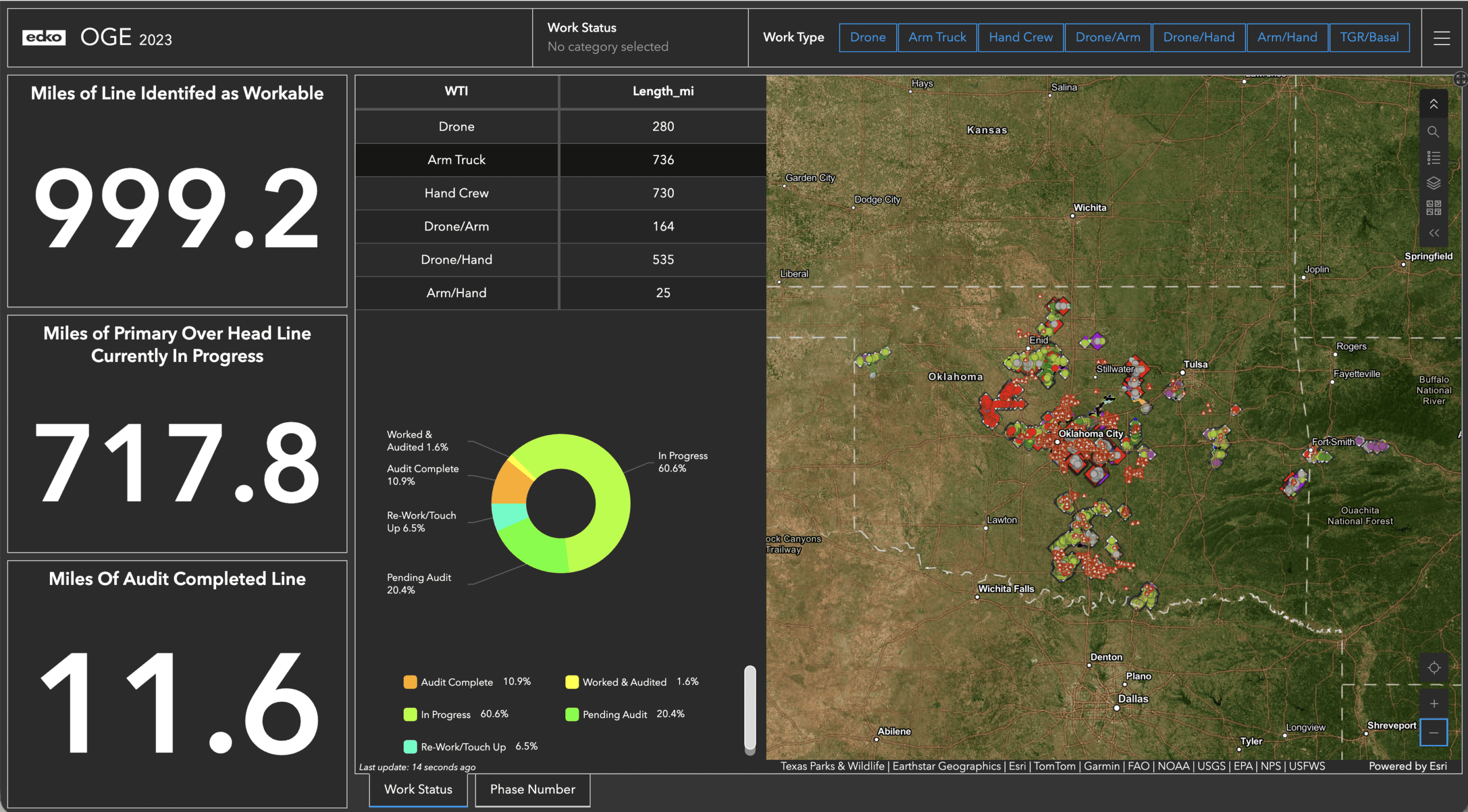Open the map search tool
Image resolution: width=1468 pixels, height=812 pixels.
pos(1433,131)
